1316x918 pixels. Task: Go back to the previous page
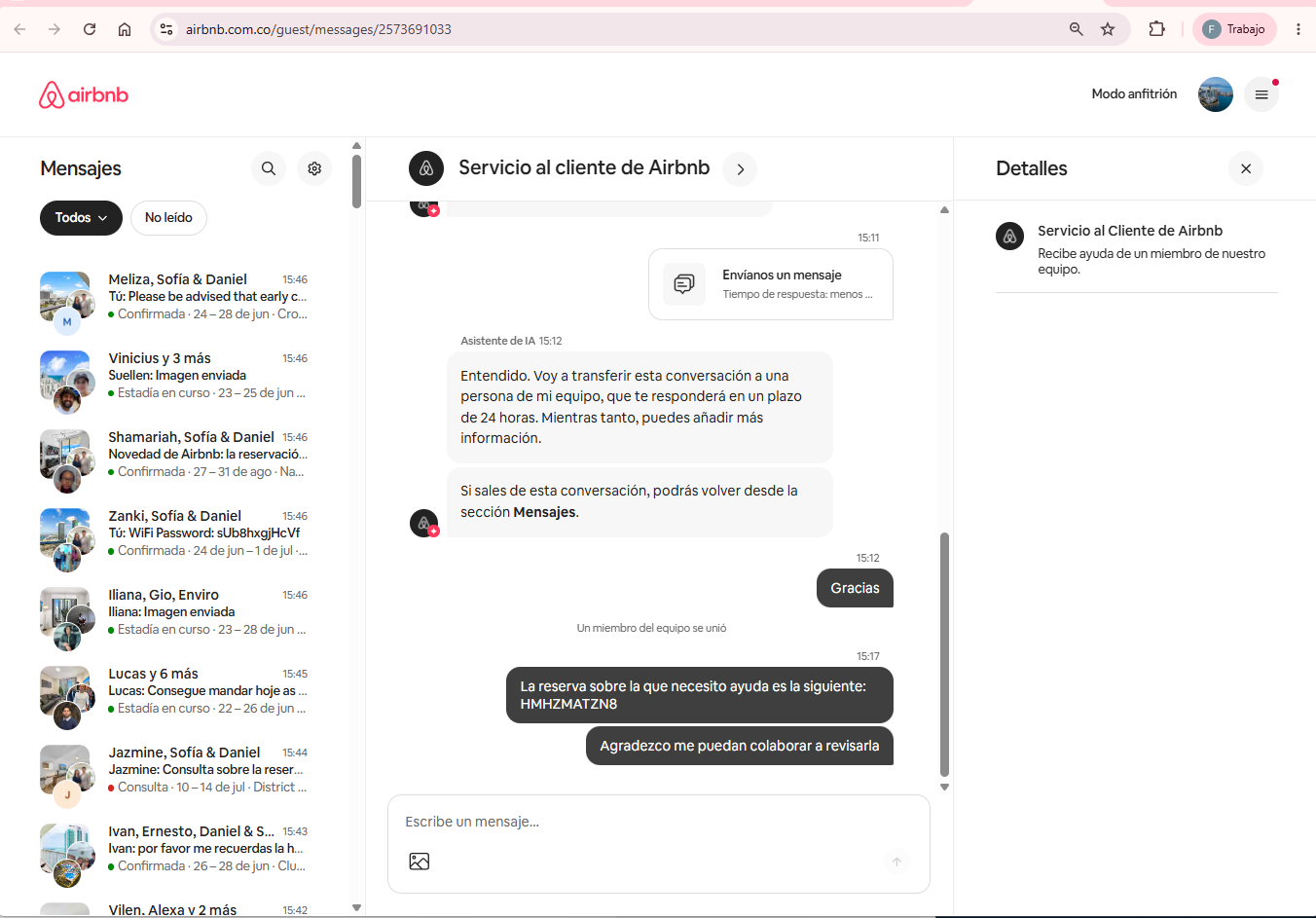tap(19, 29)
